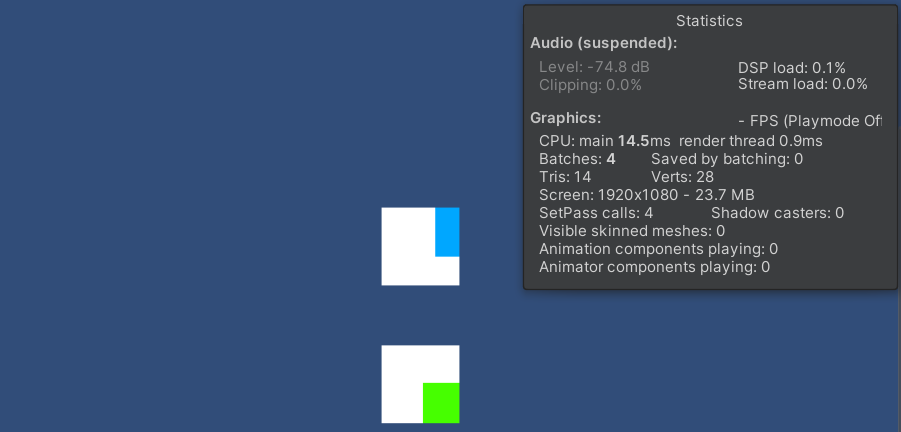Click the Graphics section heading
Viewport: 901px width, 432px height.
565,118
